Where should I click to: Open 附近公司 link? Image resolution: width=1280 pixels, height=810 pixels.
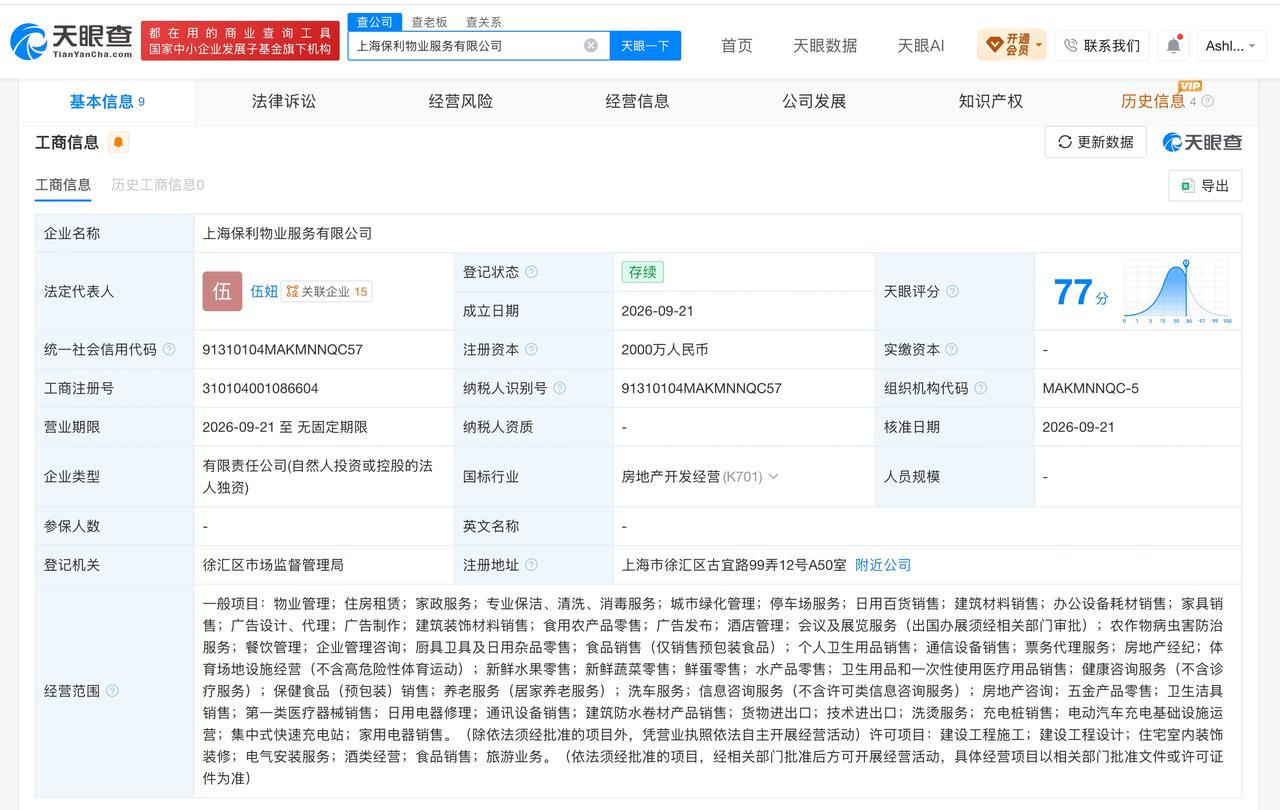tap(883, 565)
